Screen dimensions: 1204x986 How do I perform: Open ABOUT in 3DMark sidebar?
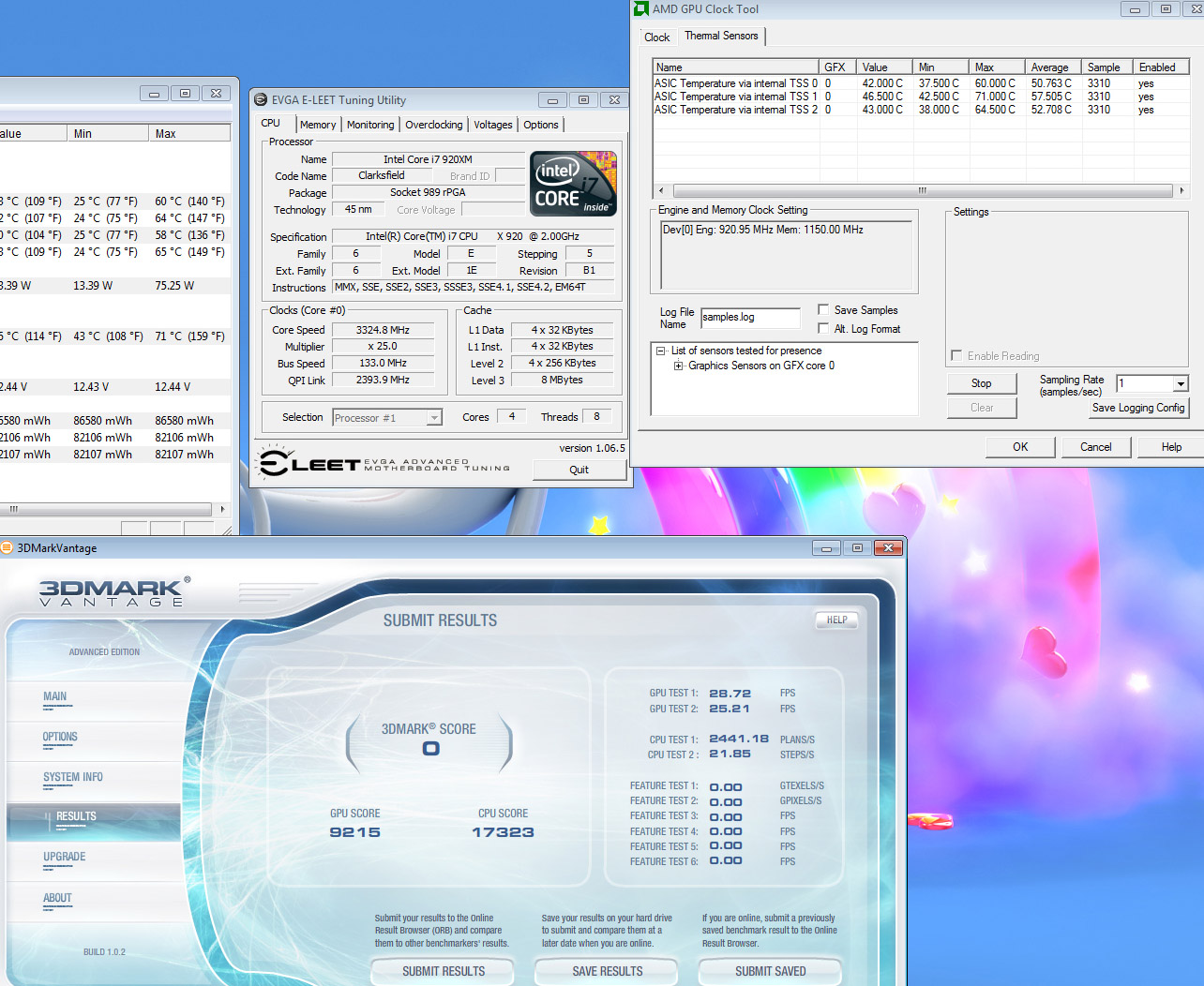click(57, 899)
